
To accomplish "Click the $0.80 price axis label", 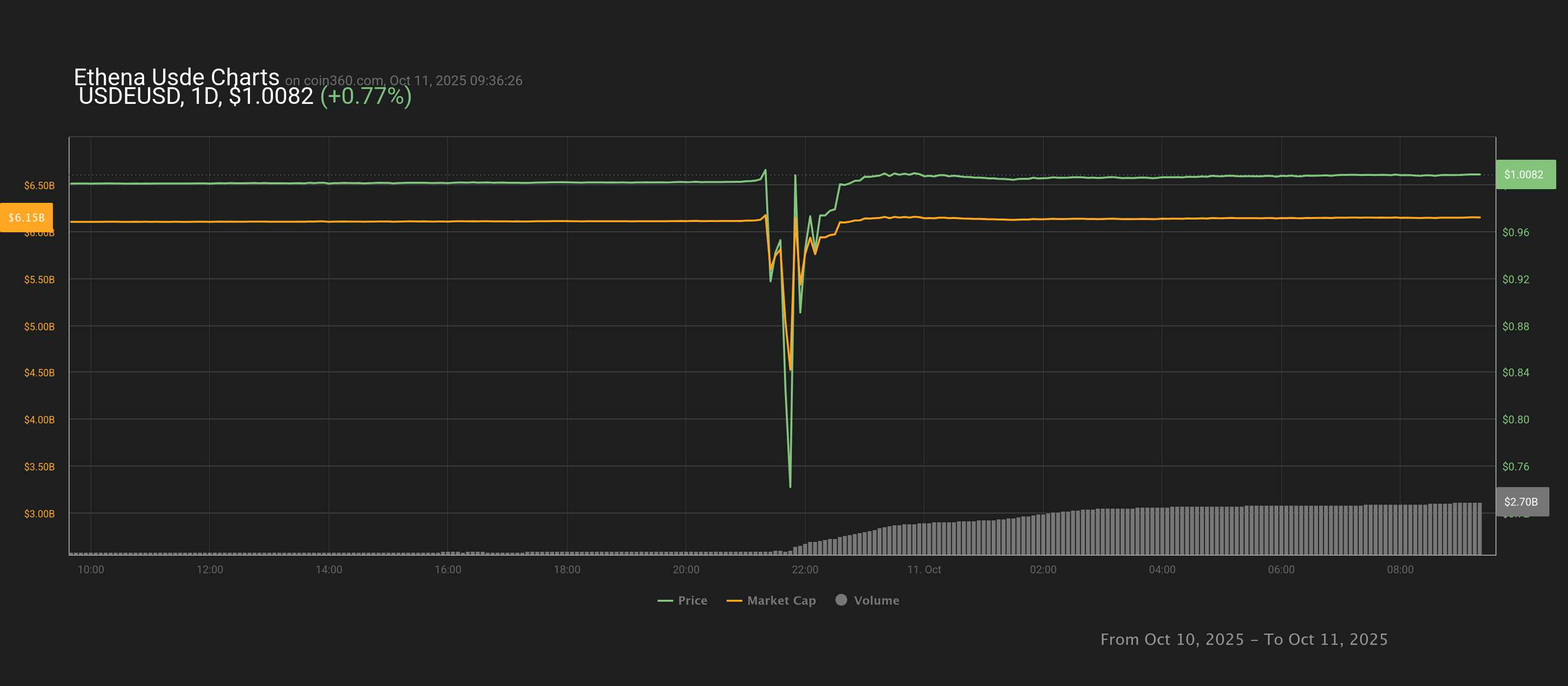I will point(1515,419).
